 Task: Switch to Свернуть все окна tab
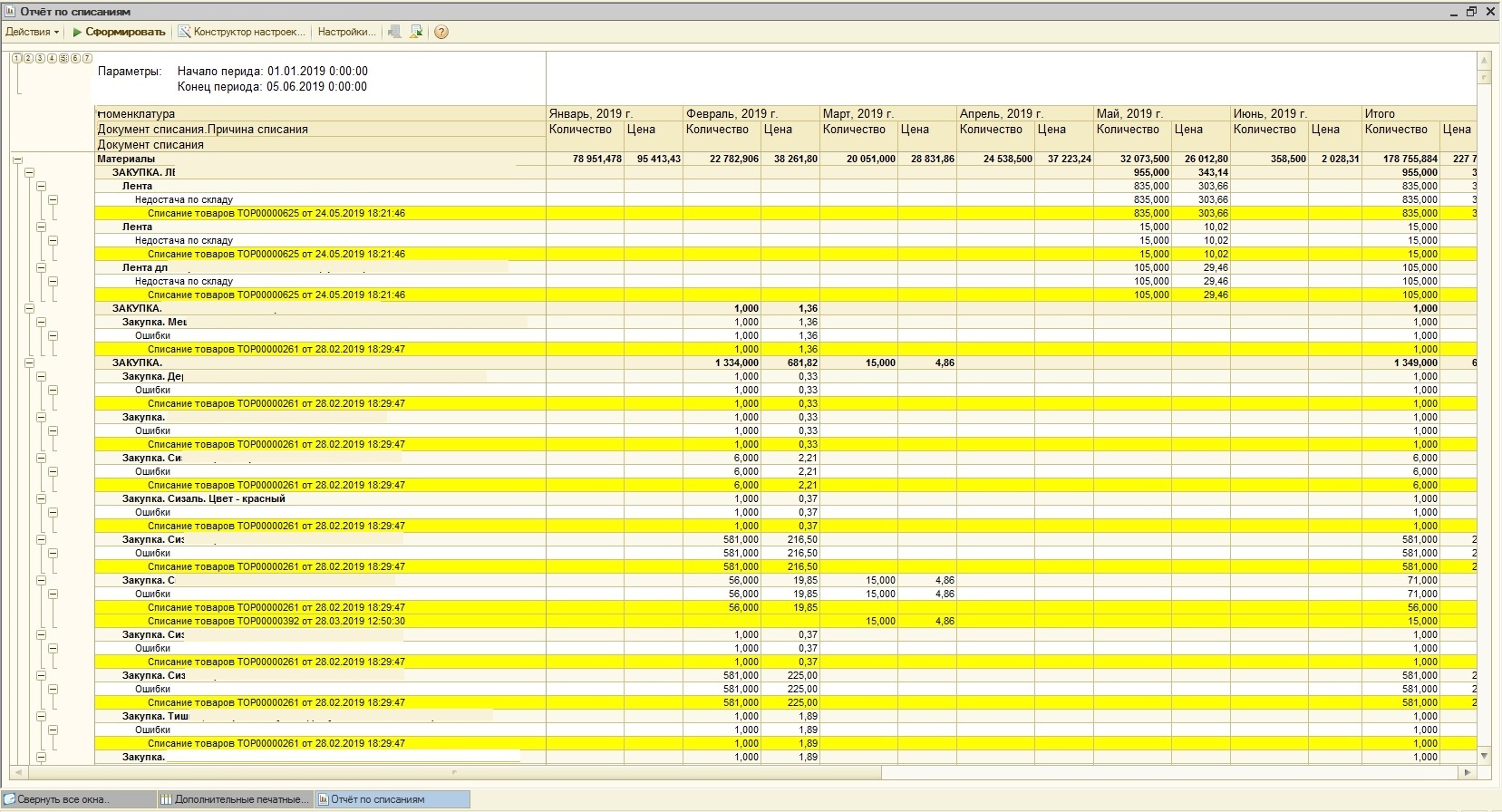79,799
